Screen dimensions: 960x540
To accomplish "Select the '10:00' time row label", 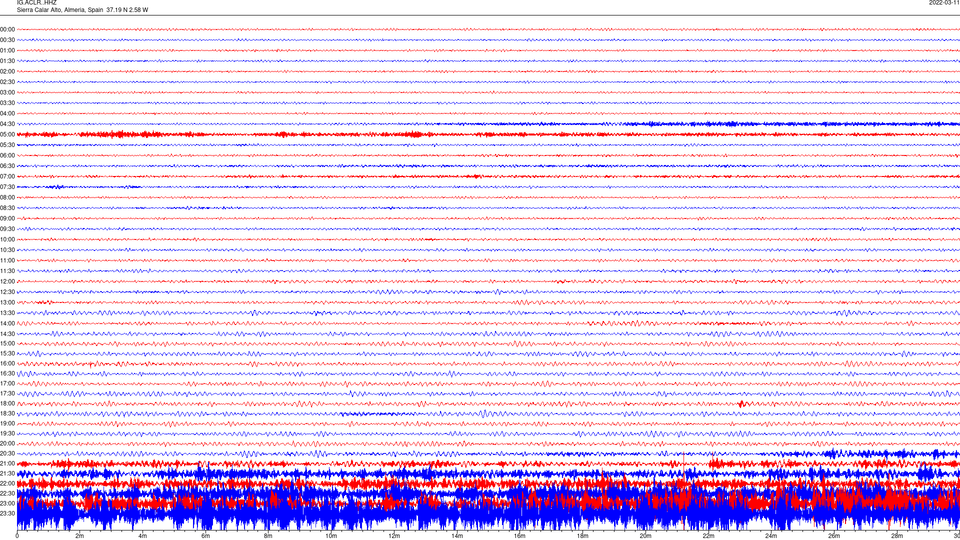I will 7,239.
